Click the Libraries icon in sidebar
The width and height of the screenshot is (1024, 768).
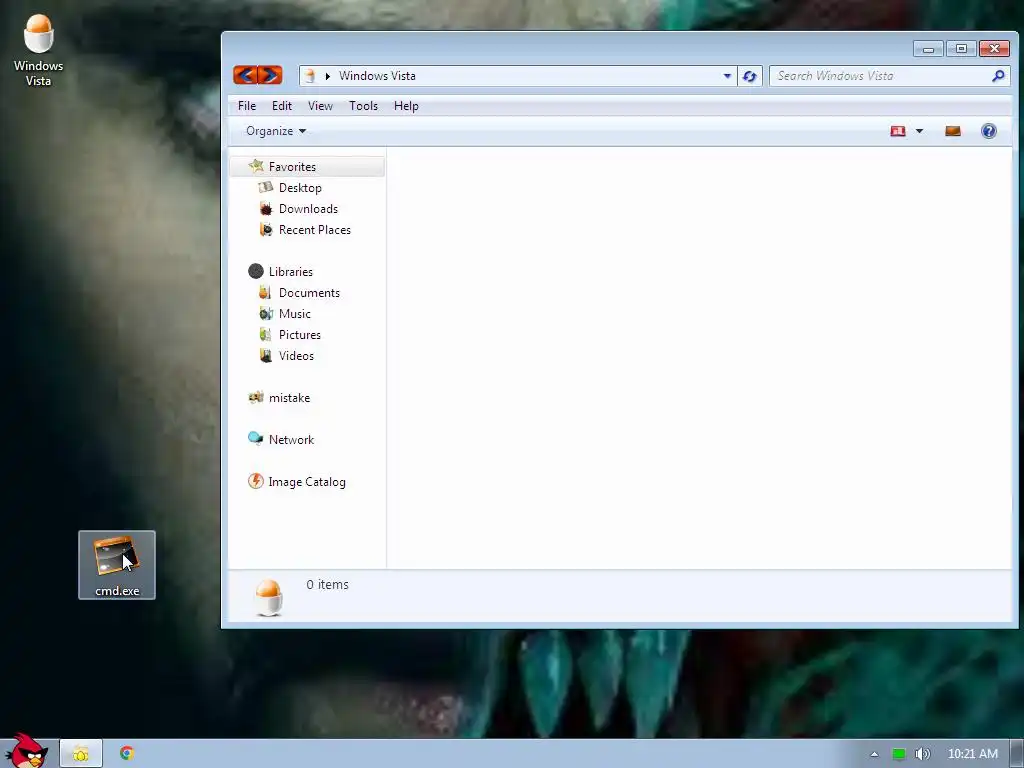coord(256,271)
